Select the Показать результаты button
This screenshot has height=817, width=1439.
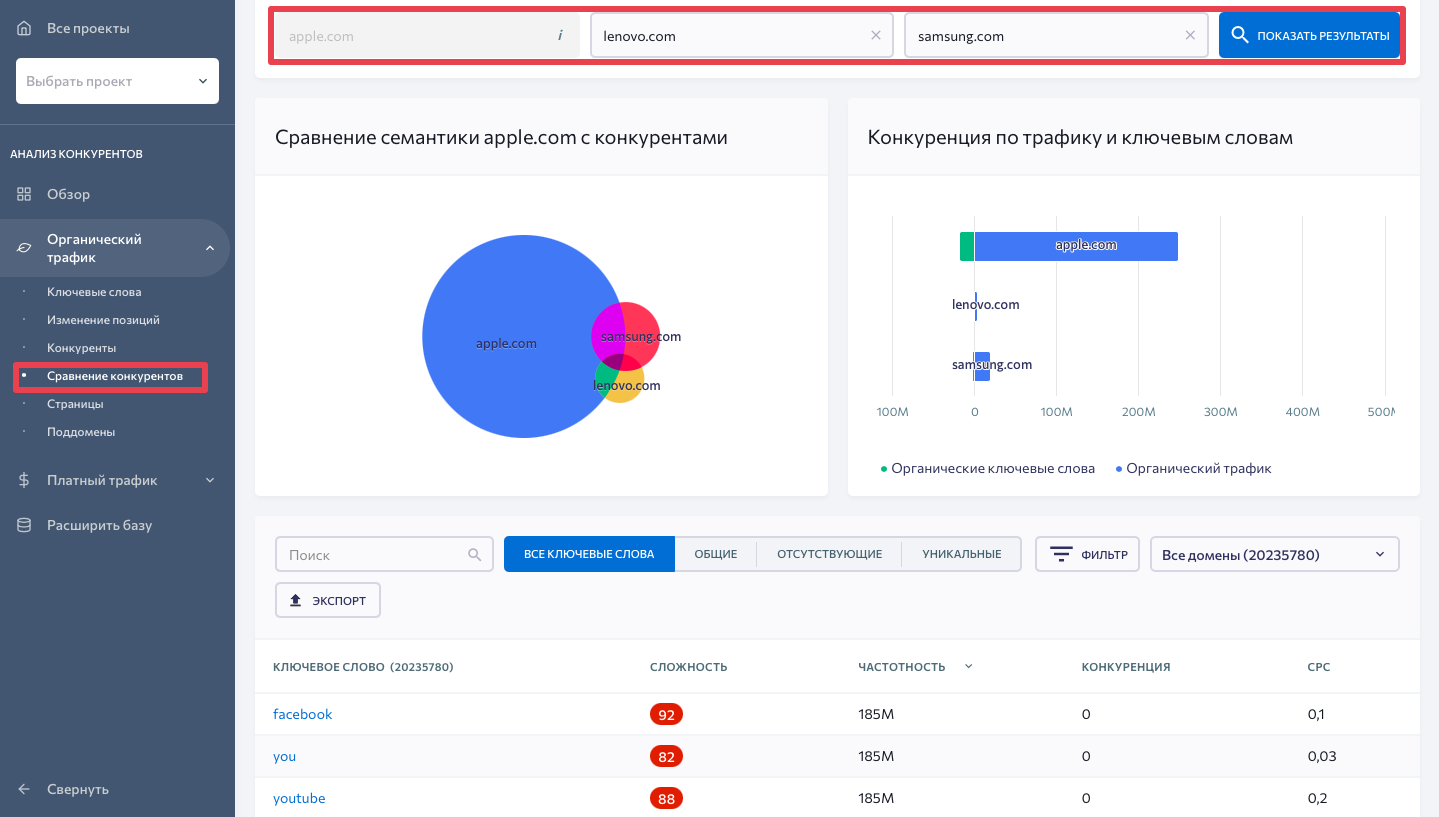click(x=1309, y=35)
